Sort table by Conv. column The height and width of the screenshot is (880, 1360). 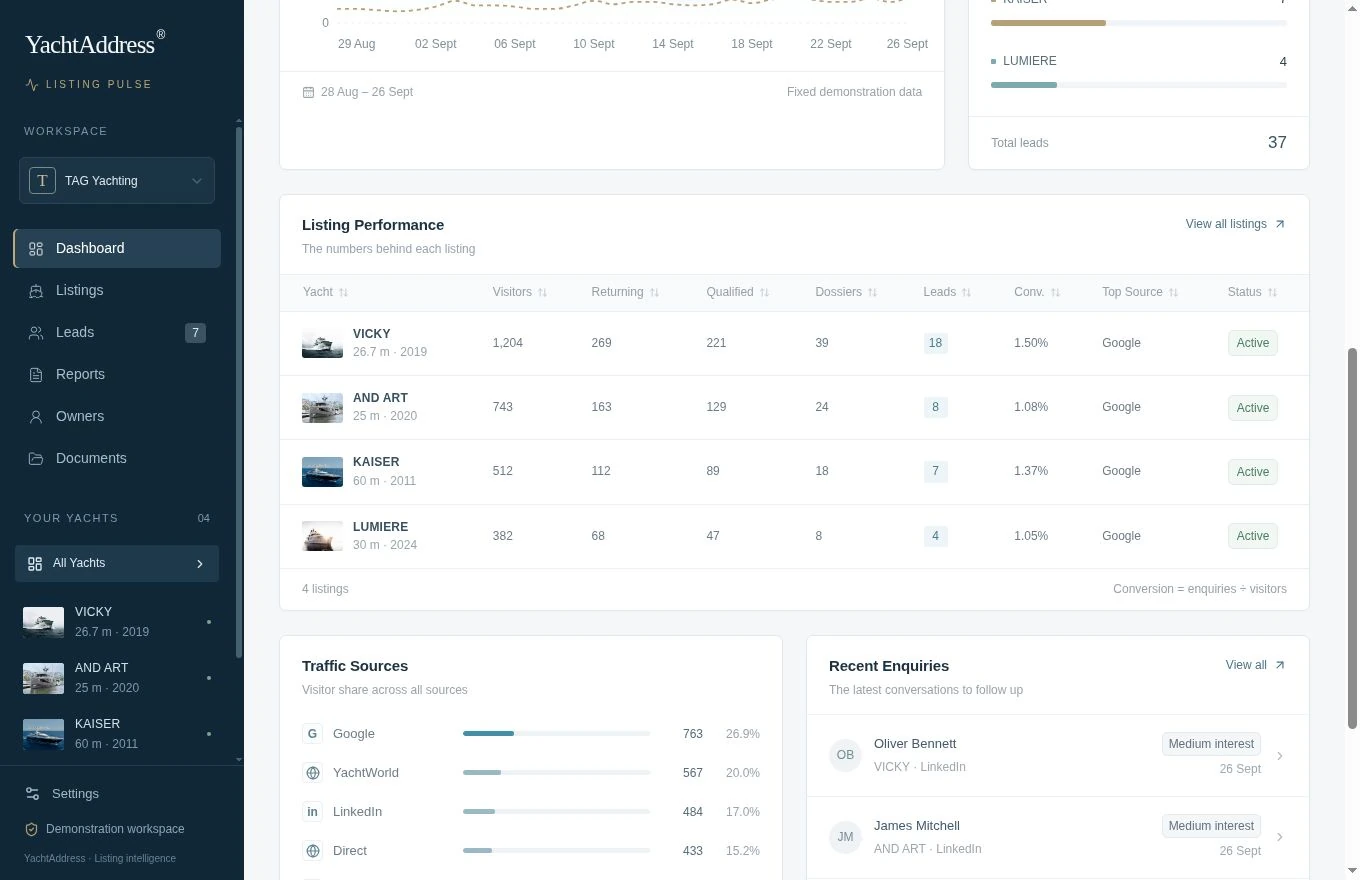coord(1037,292)
